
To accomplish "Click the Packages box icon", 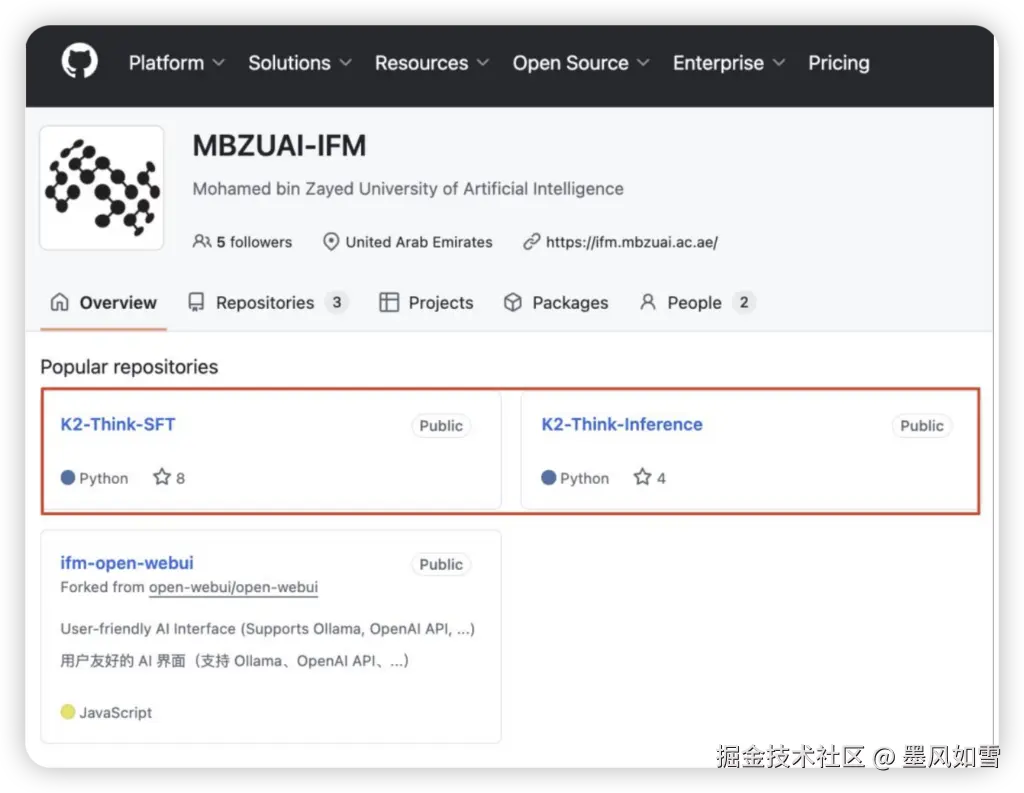I will pos(513,302).
